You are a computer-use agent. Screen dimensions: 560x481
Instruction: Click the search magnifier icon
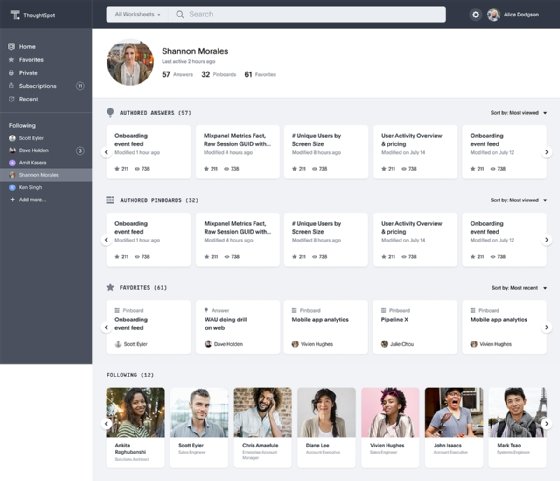click(x=180, y=15)
